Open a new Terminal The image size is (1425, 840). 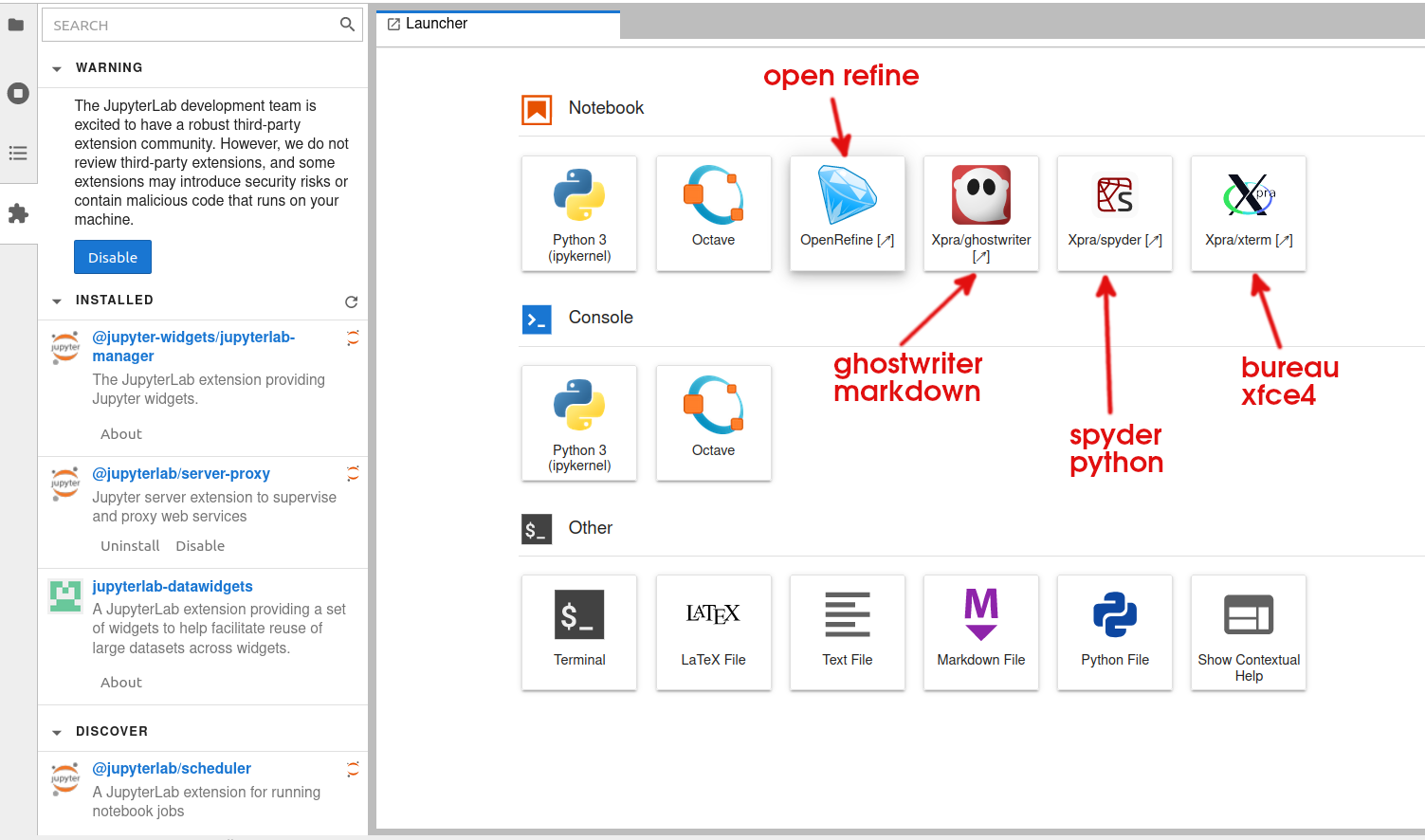(x=579, y=632)
